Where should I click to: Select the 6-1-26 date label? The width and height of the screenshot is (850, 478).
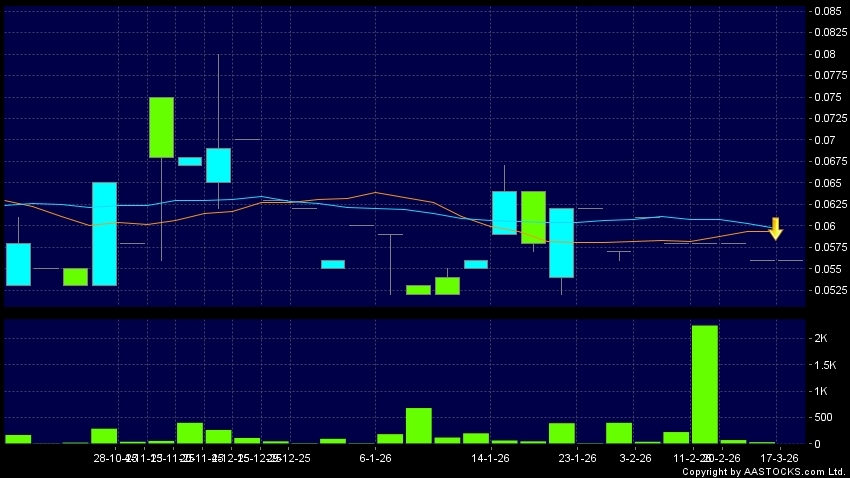375,458
